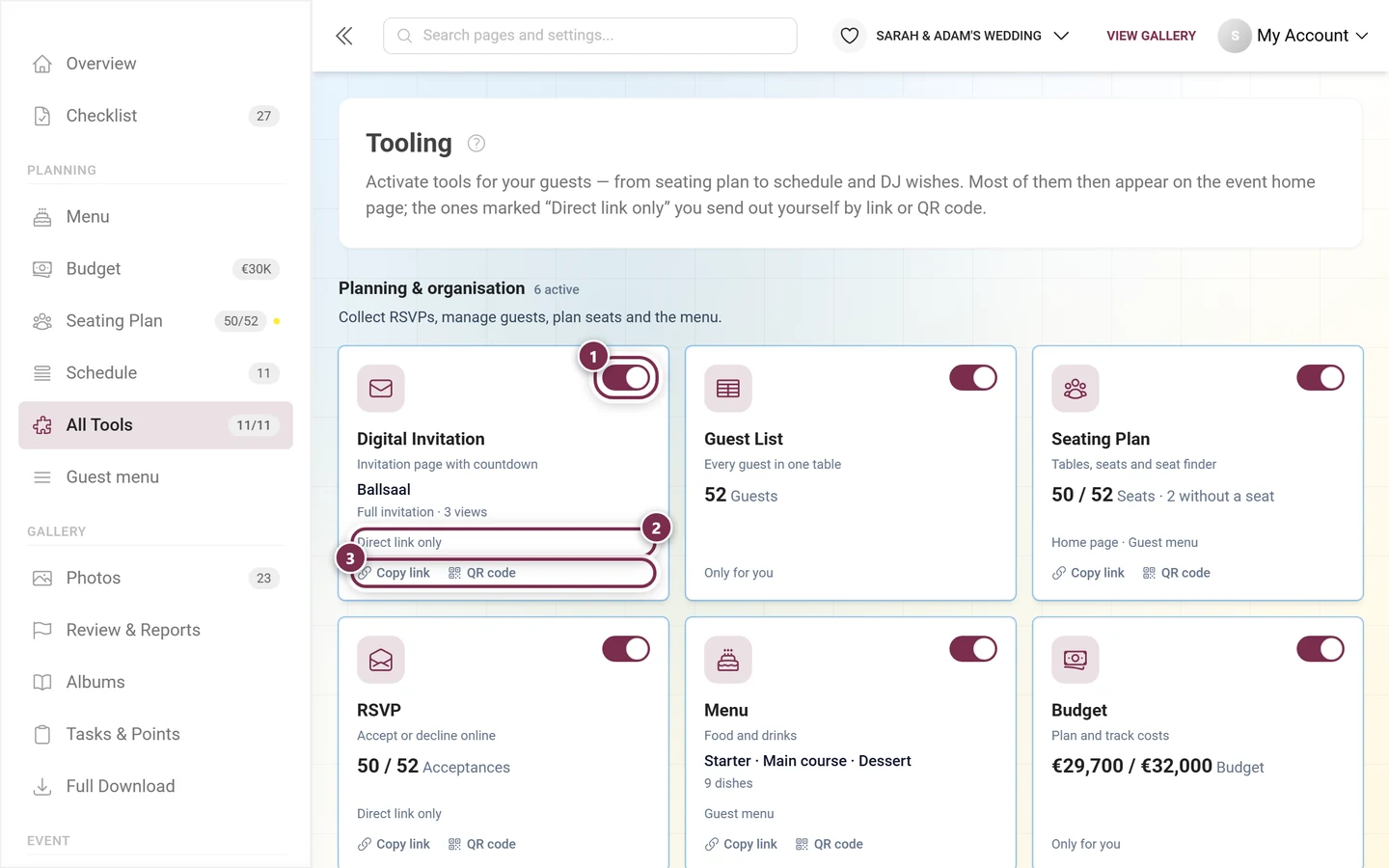Image resolution: width=1389 pixels, height=868 pixels.
Task: Click the heart icon beside wedding name
Action: 849,36
